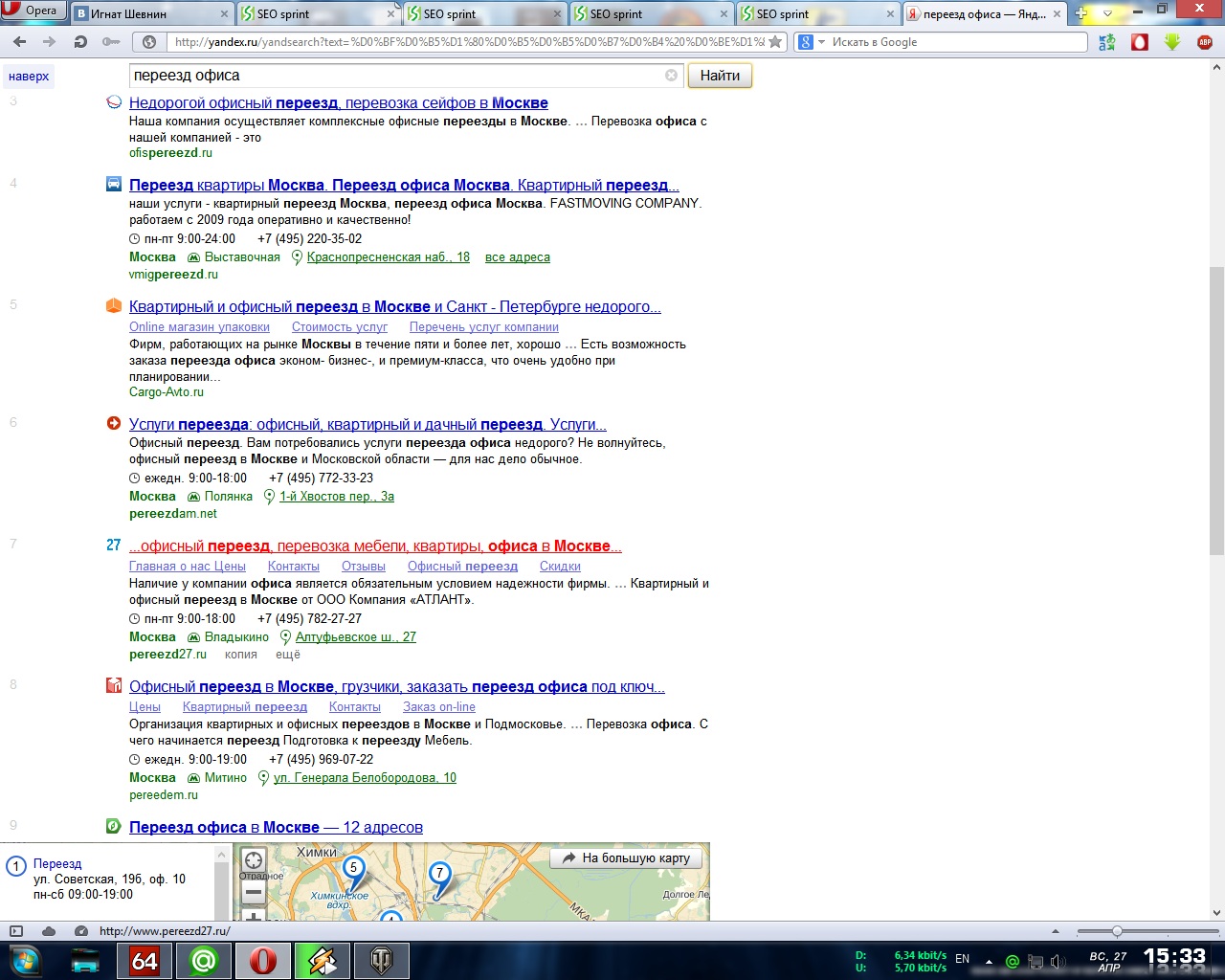Viewport: 1225px width, 980px height.
Task: Expand the ещё options for pereezd27.ru
Action: point(288,655)
